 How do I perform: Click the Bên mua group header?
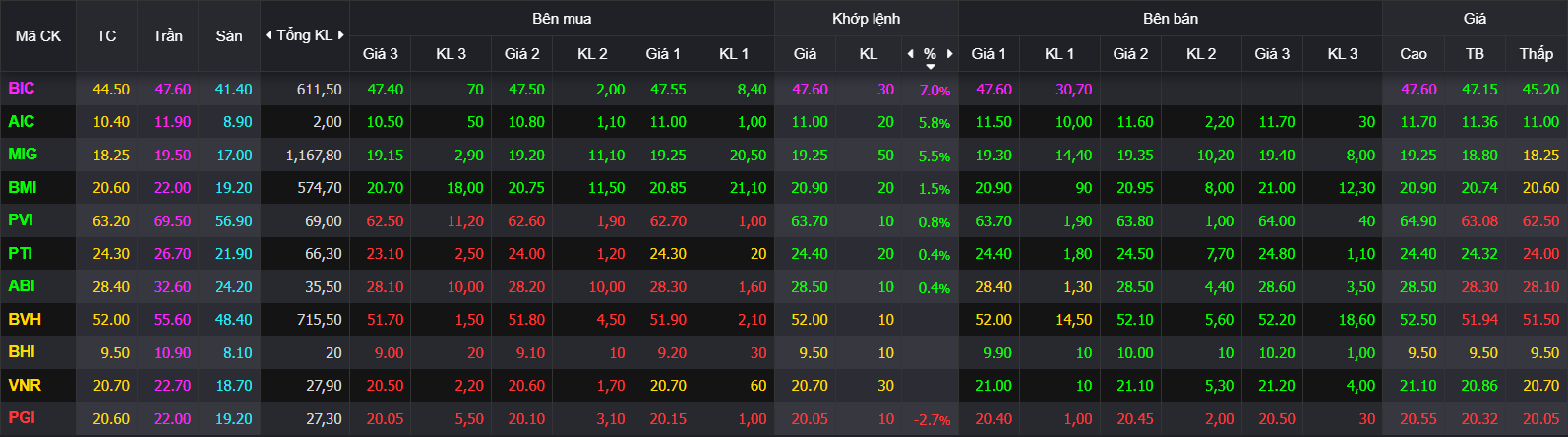click(562, 19)
